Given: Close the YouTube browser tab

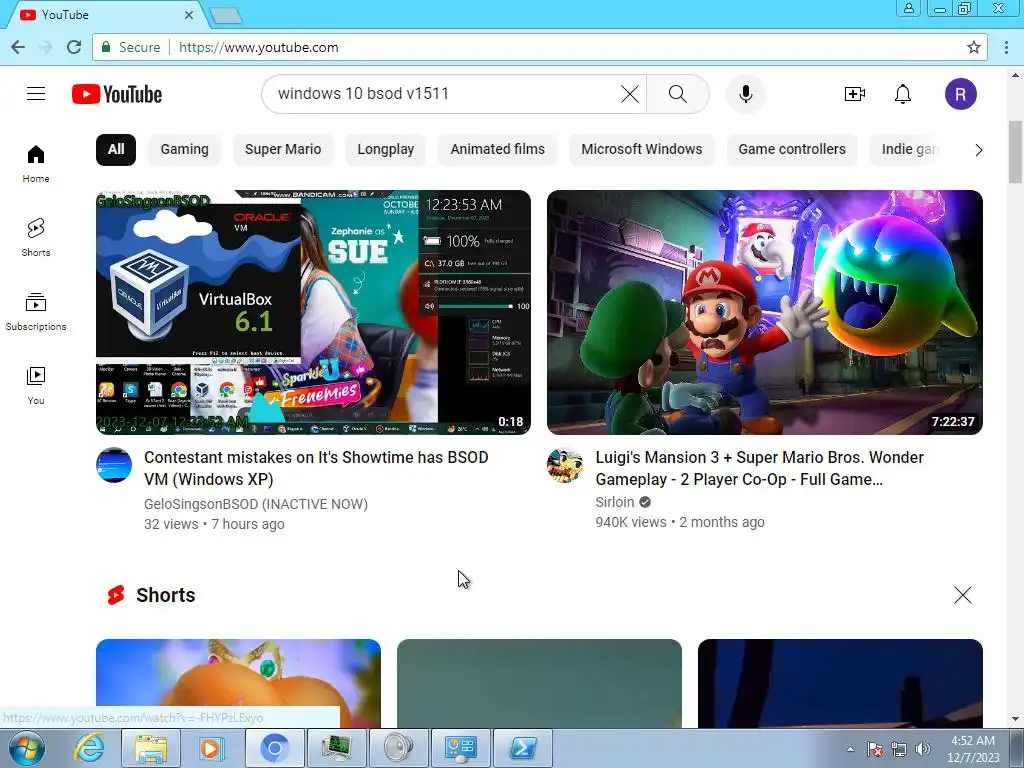Looking at the screenshot, I should [189, 14].
